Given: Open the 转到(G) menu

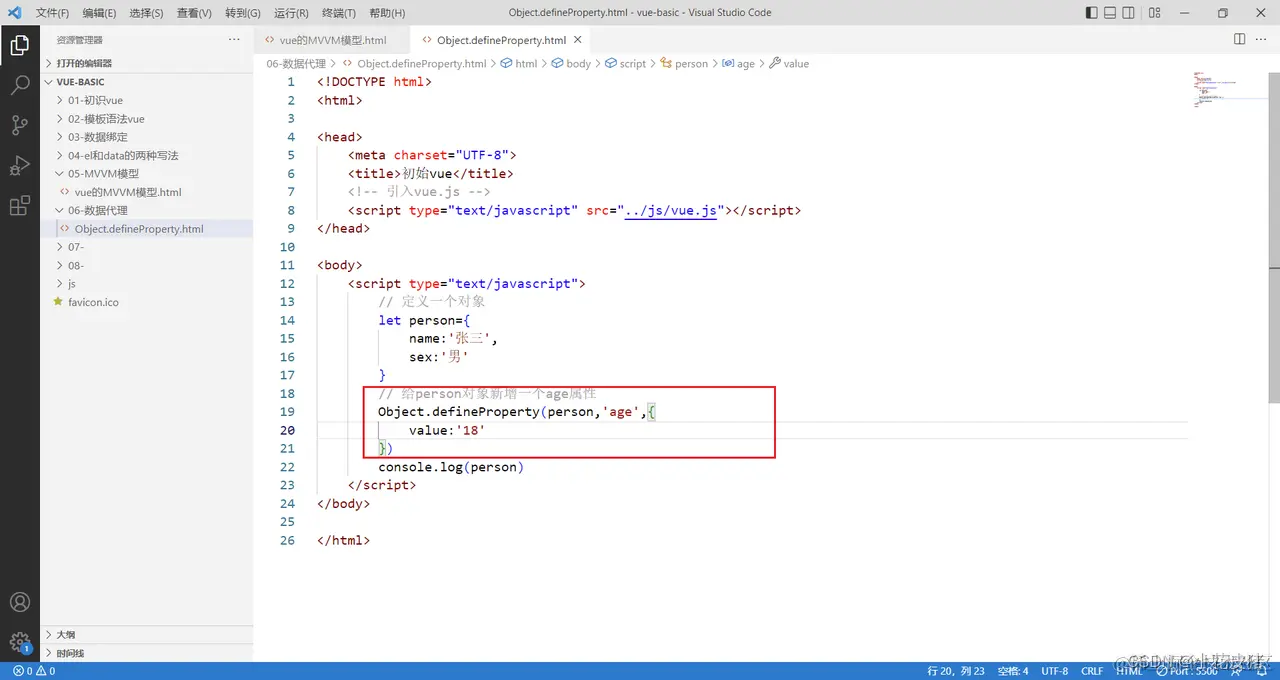Looking at the screenshot, I should coord(242,13).
